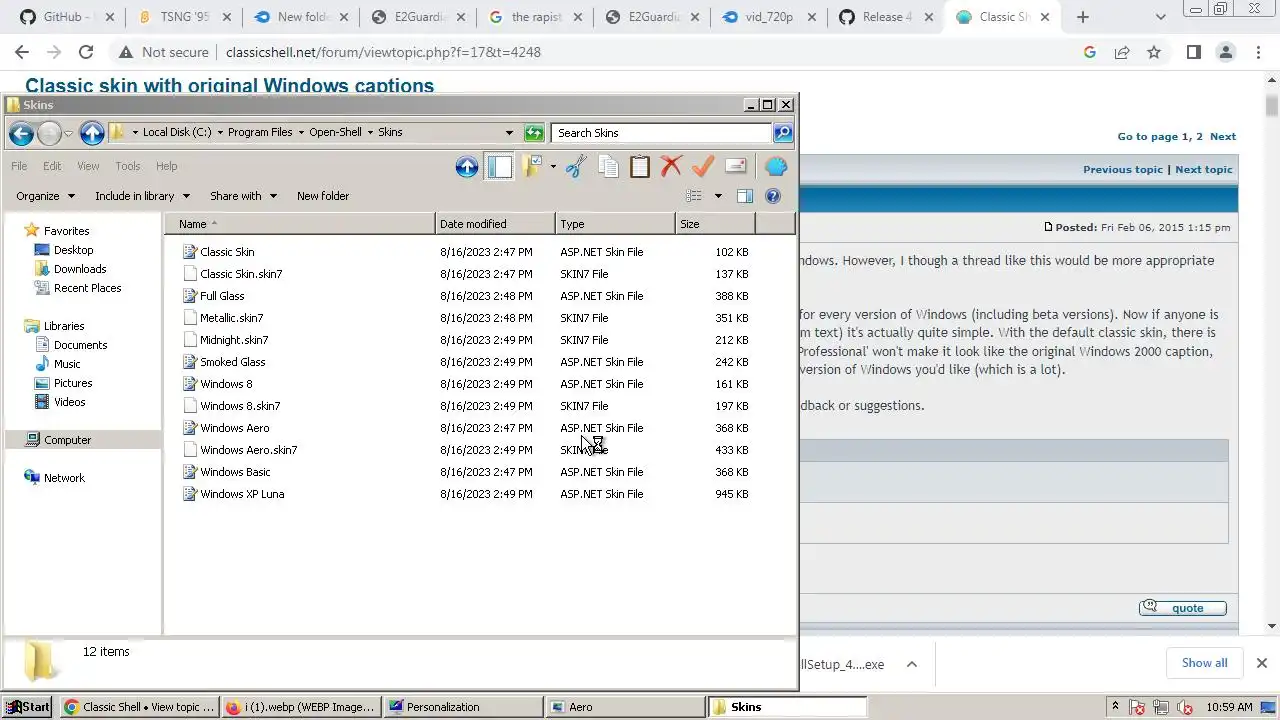Open the dropdown arrow beside folder options icon
Viewport: 1280px width, 720px height.
click(553, 167)
